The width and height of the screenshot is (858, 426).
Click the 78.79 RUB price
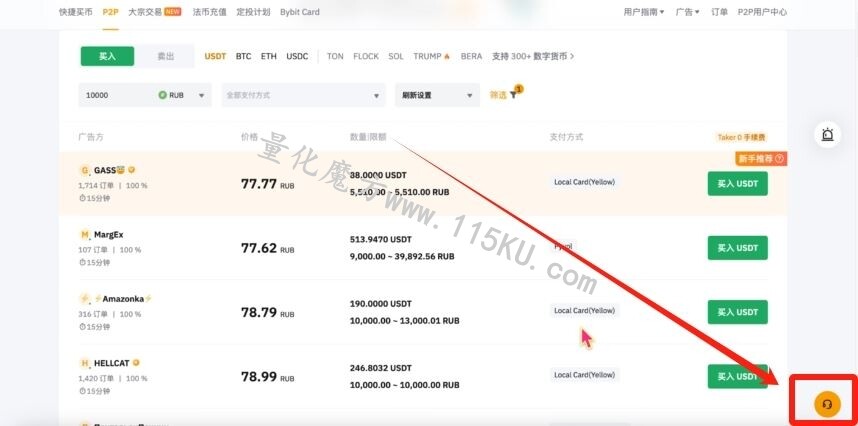(268, 313)
